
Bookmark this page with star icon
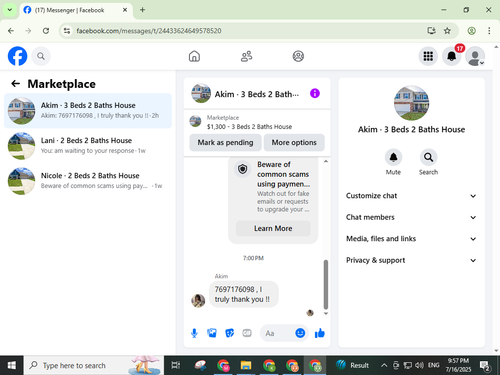click(447, 31)
